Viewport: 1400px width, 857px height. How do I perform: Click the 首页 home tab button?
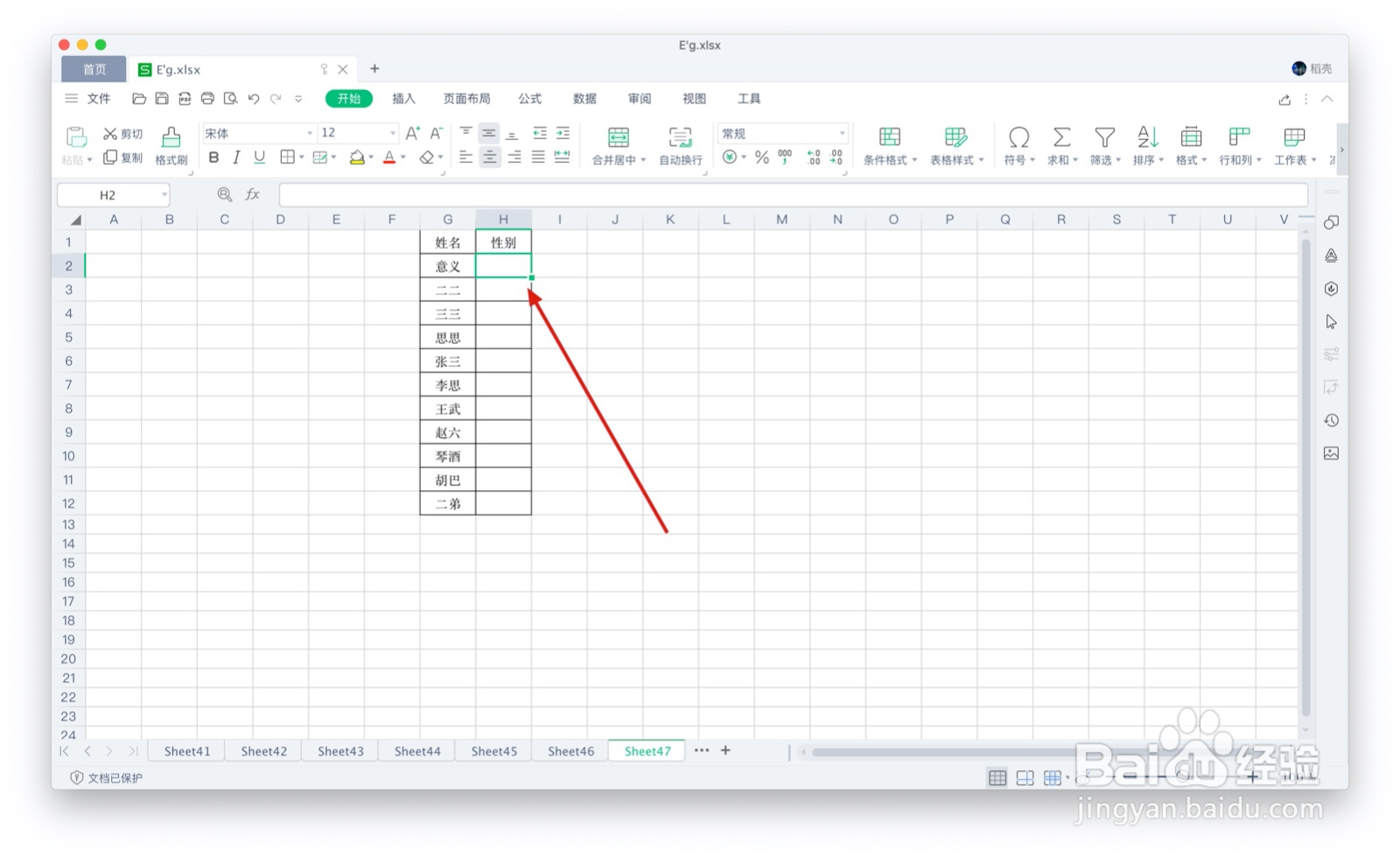point(94,69)
